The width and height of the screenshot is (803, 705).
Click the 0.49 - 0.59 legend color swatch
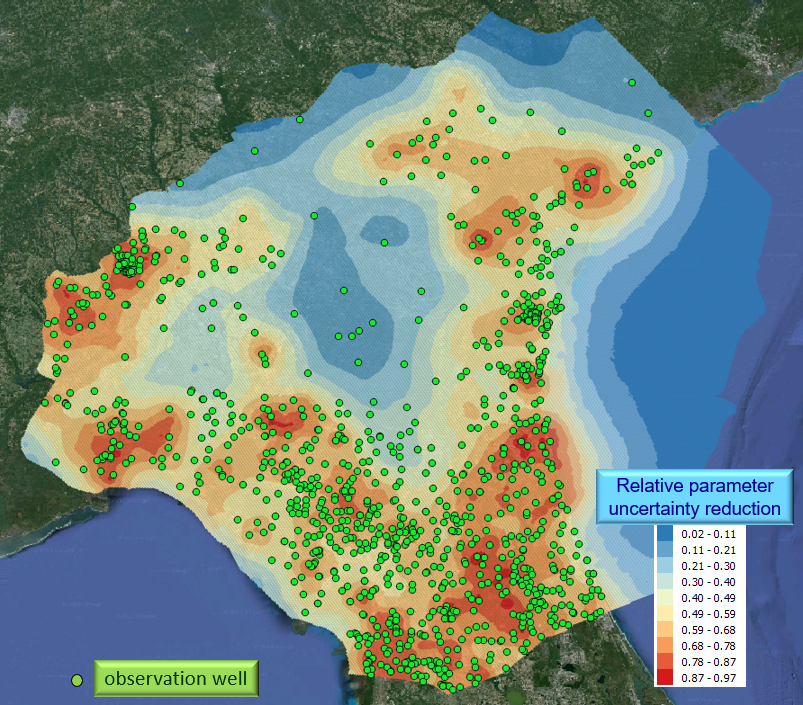(665, 614)
